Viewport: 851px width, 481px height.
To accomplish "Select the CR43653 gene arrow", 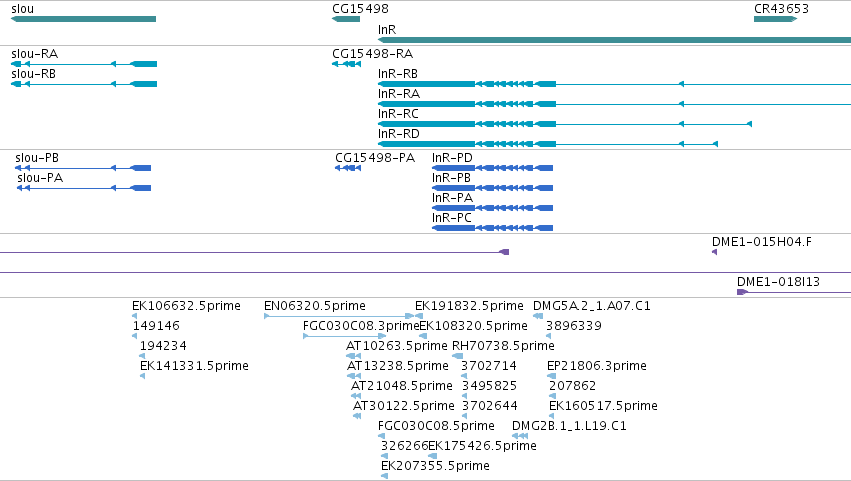I will pyautogui.click(x=775, y=19).
